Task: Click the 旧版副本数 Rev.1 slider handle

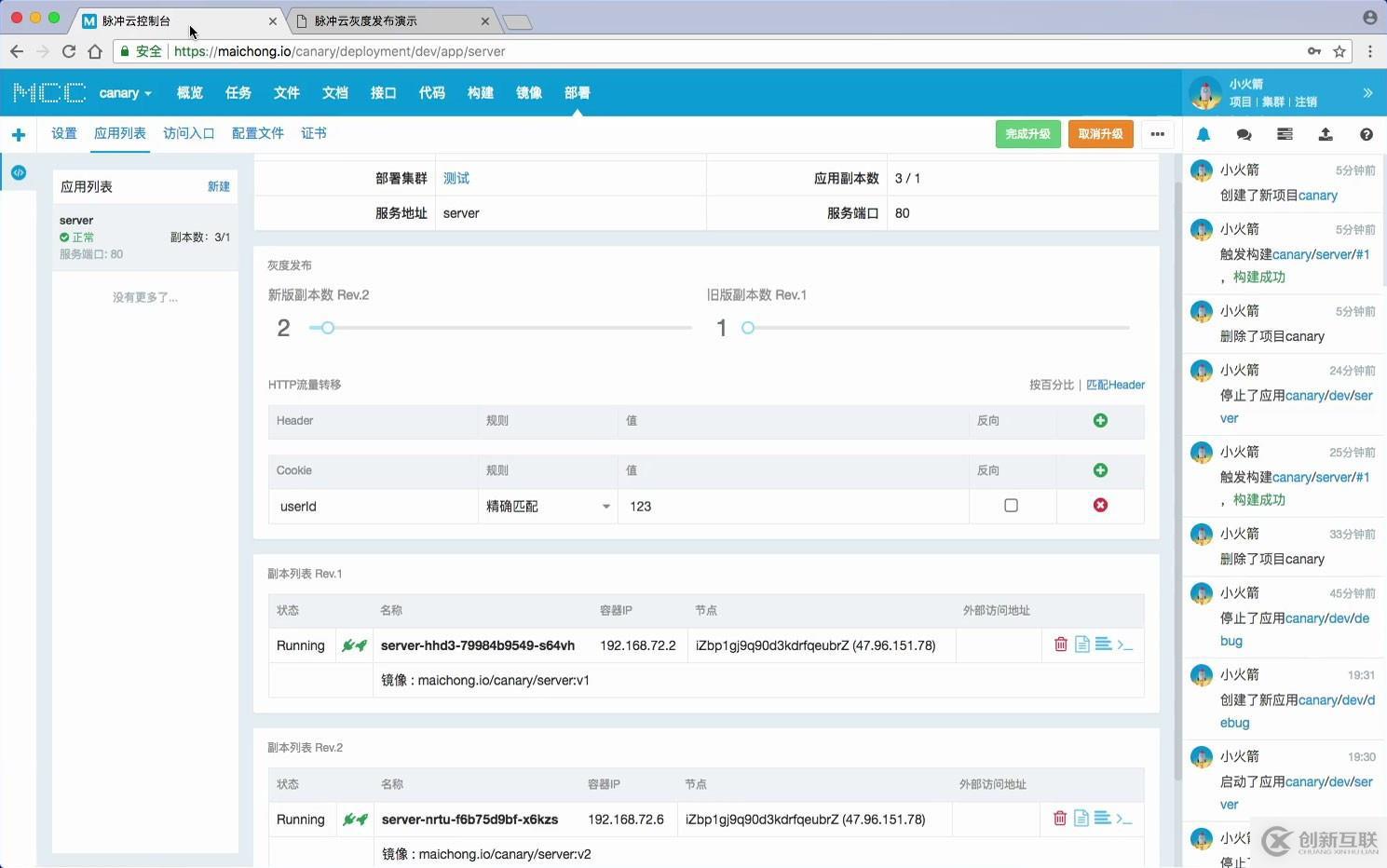Action: tap(748, 328)
